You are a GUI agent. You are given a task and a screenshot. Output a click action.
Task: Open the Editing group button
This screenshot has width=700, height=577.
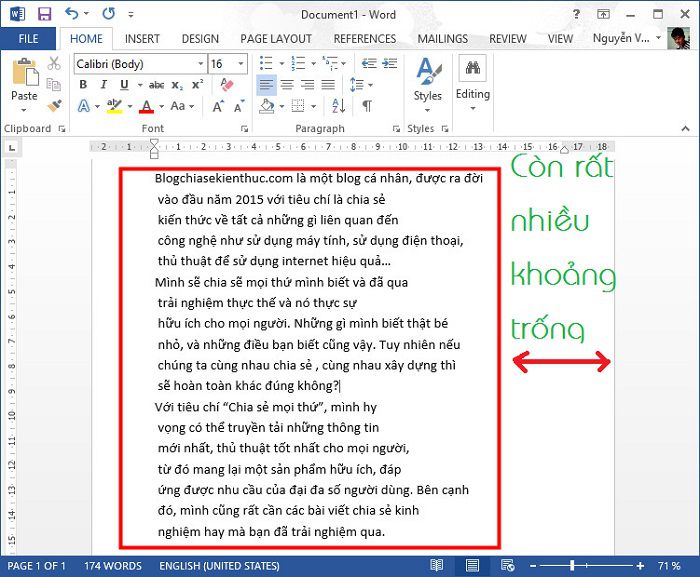[473, 84]
